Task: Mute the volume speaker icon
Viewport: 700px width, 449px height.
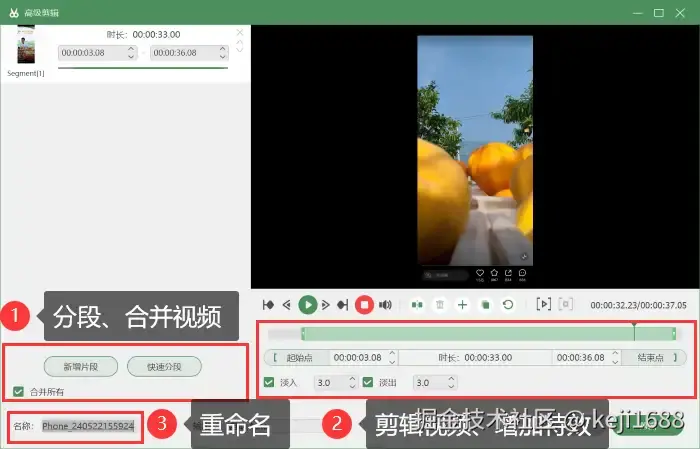Action: [x=385, y=305]
